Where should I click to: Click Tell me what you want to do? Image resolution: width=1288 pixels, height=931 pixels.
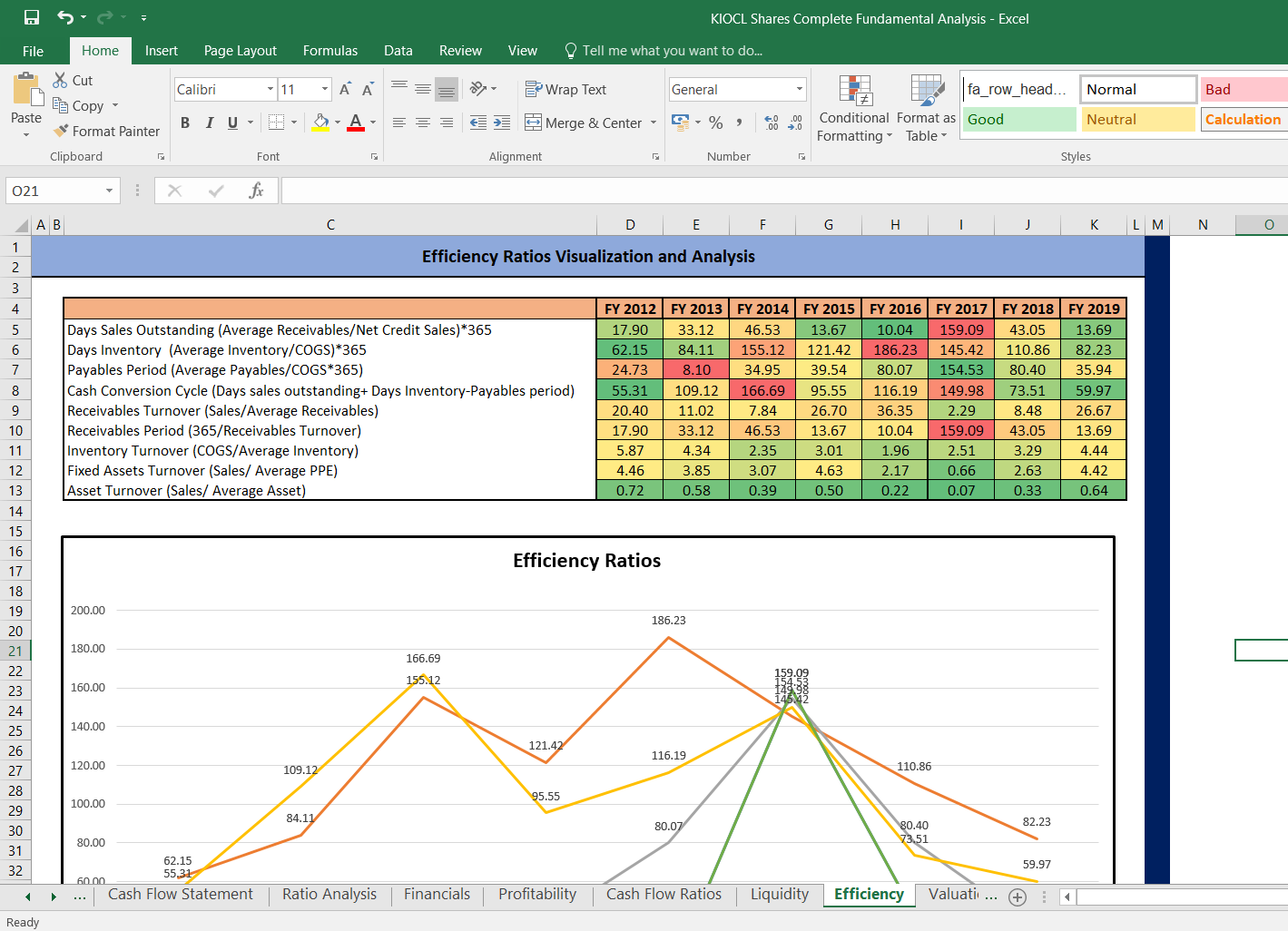click(664, 51)
